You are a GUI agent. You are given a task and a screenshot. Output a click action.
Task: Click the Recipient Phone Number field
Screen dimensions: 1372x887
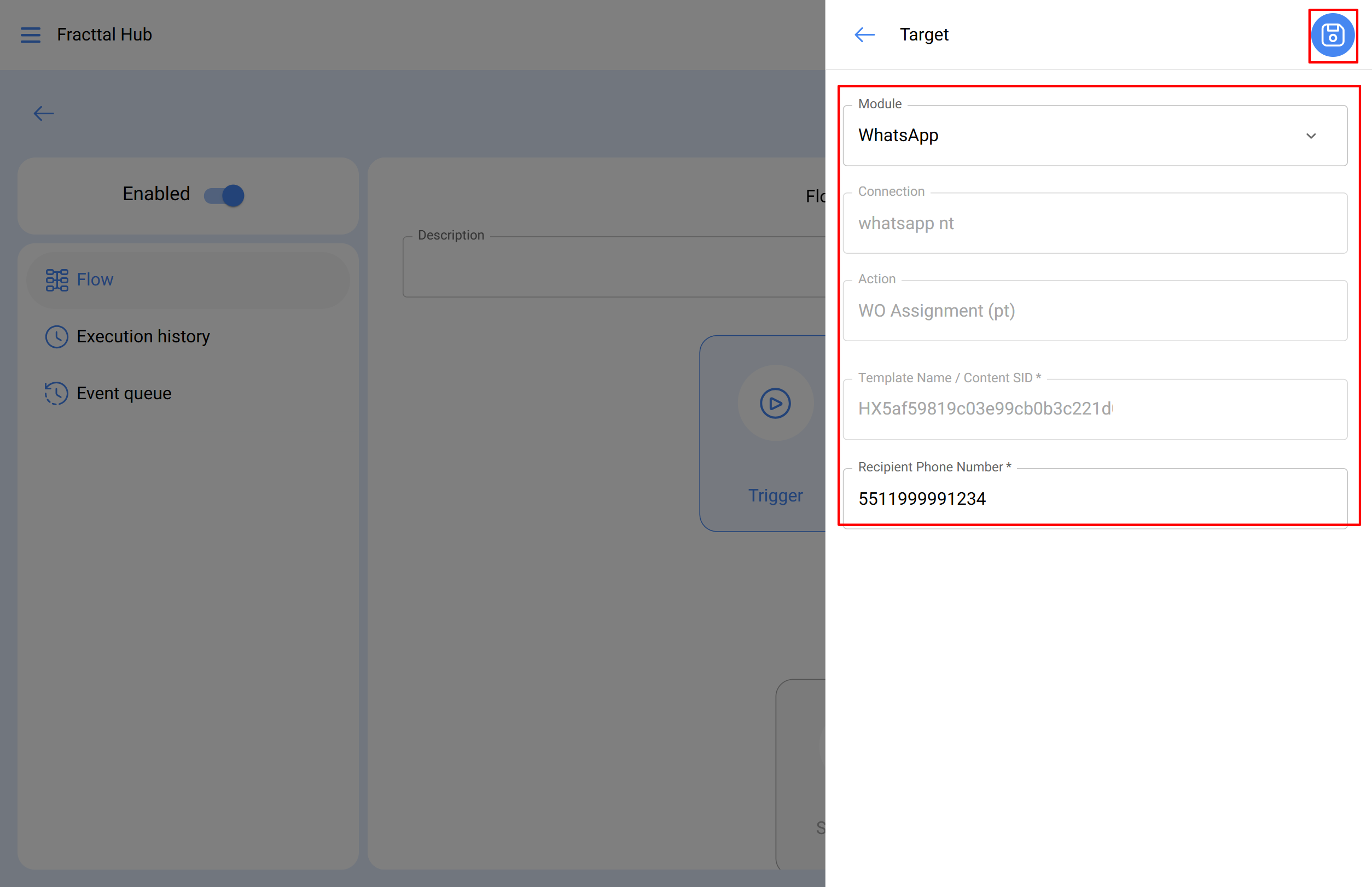(1094, 498)
